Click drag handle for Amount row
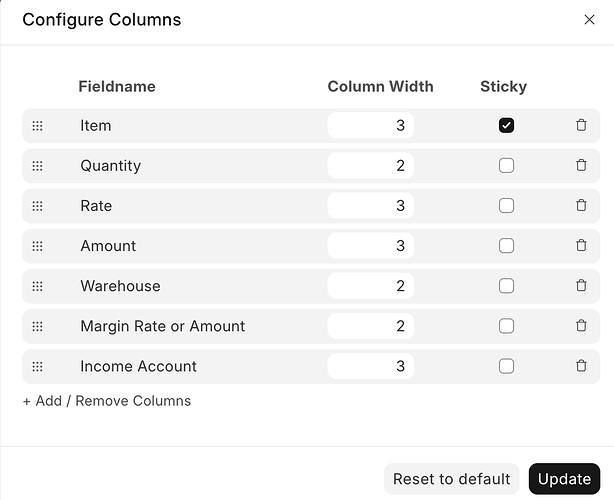The height and width of the screenshot is (500, 614). (x=37, y=246)
